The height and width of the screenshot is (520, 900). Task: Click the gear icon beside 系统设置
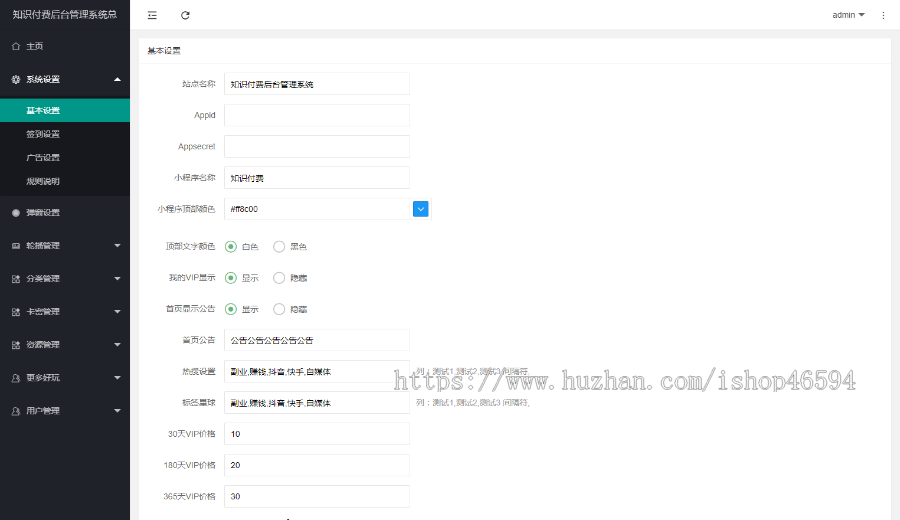click(x=16, y=80)
